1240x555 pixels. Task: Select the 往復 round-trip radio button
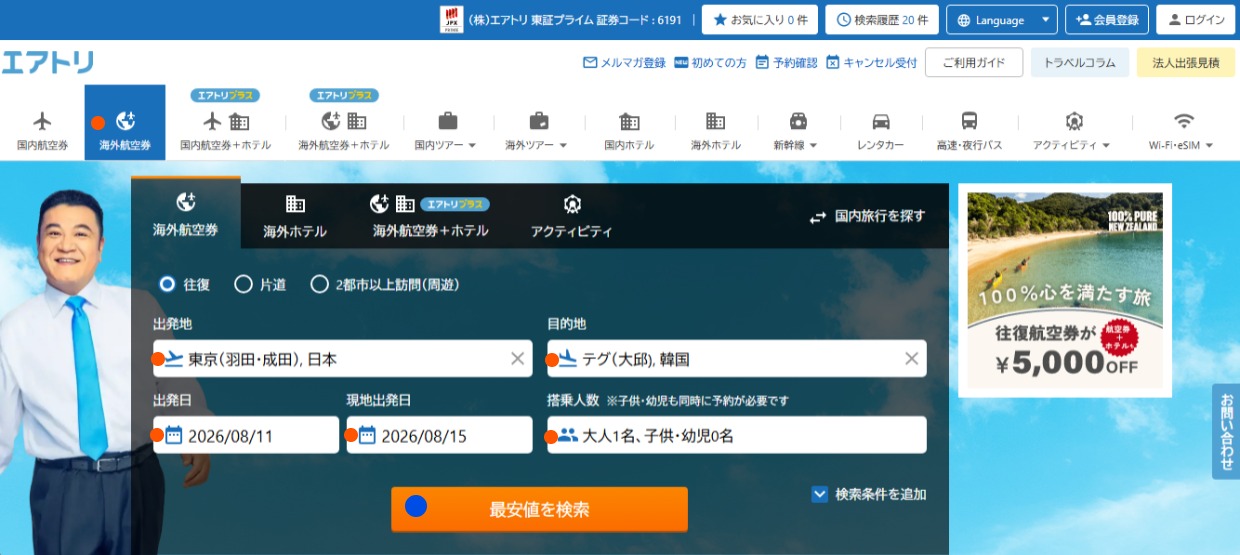168,284
